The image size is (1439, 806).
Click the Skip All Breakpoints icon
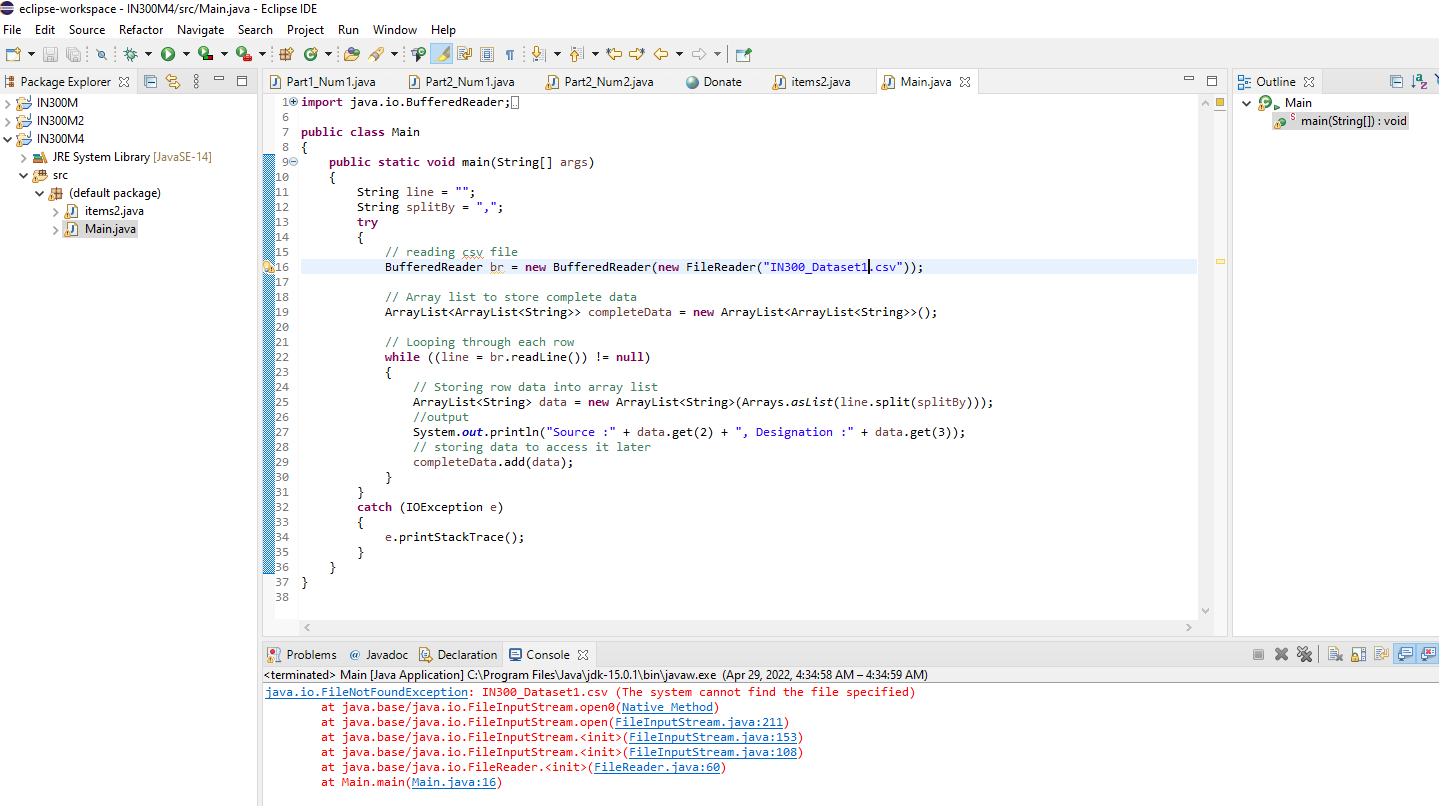[x=101, y=54]
